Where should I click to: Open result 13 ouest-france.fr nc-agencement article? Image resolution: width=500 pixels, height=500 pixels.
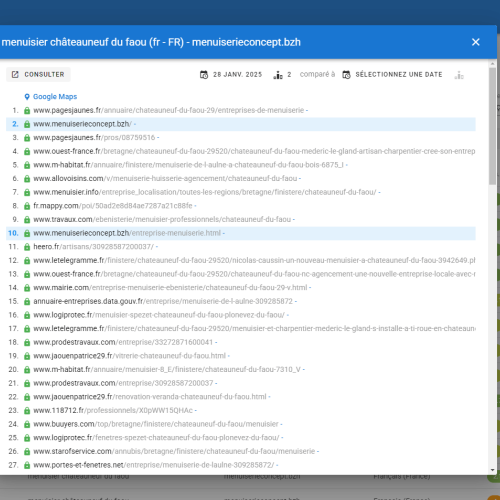[x=254, y=274]
